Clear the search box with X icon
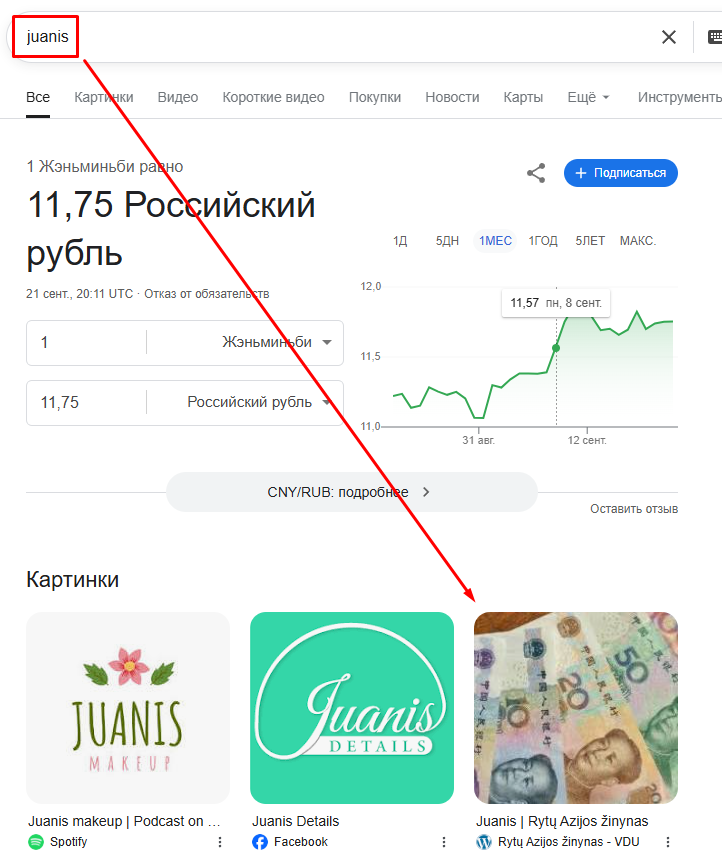This screenshot has width=722, height=862. (669, 37)
